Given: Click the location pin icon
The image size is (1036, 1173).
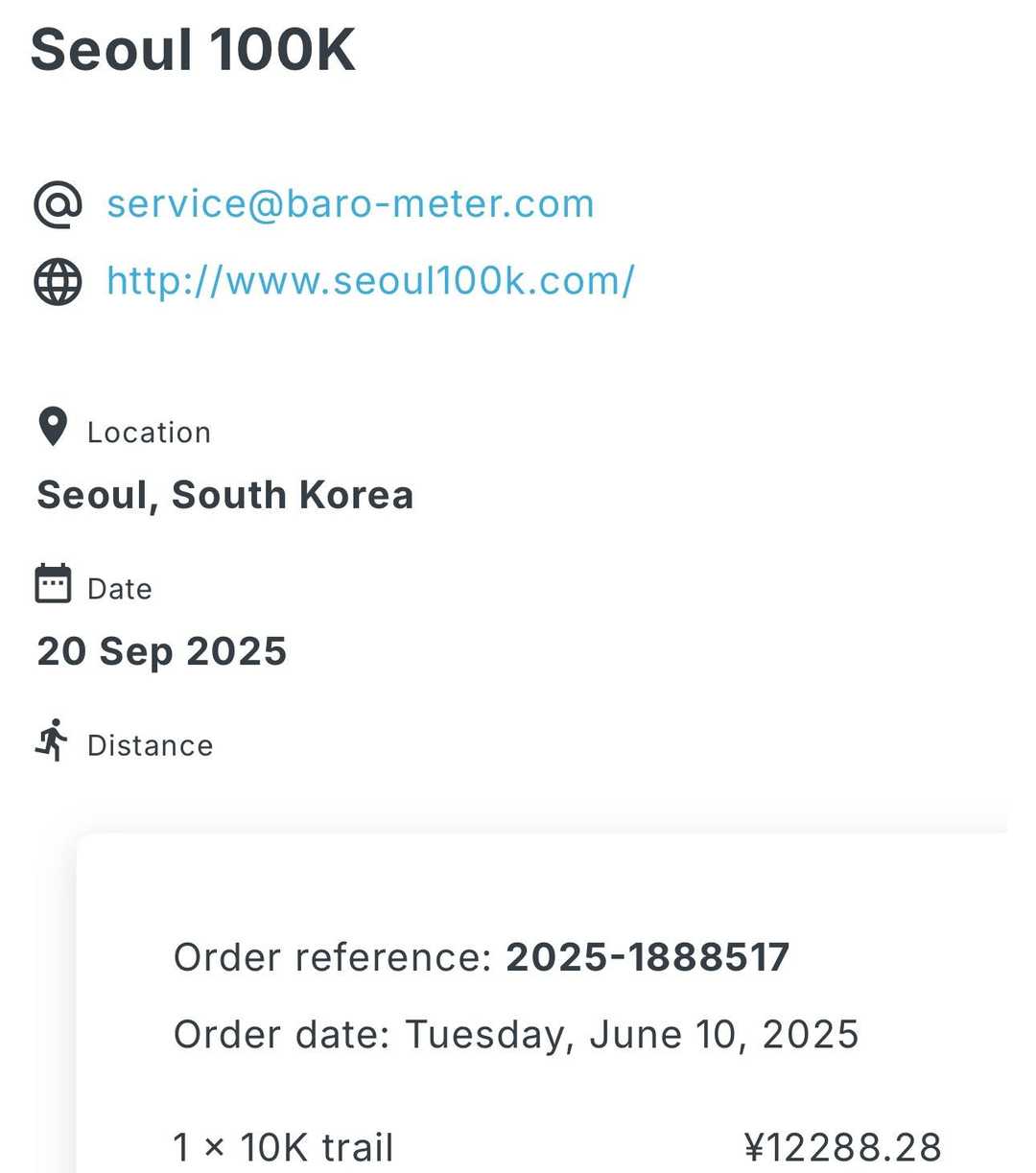Looking at the screenshot, I should (53, 428).
